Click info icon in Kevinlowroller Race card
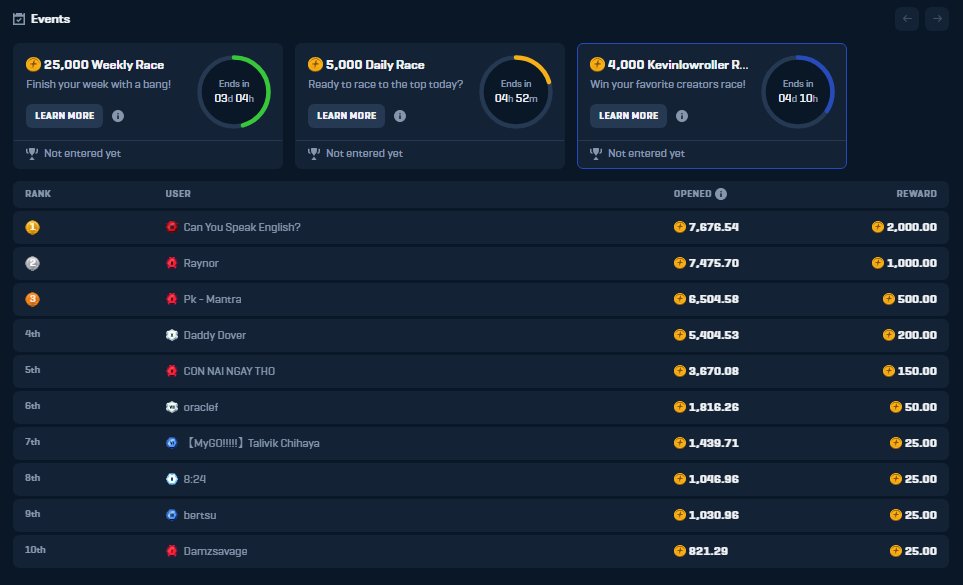This screenshot has height=585, width=963. click(682, 116)
